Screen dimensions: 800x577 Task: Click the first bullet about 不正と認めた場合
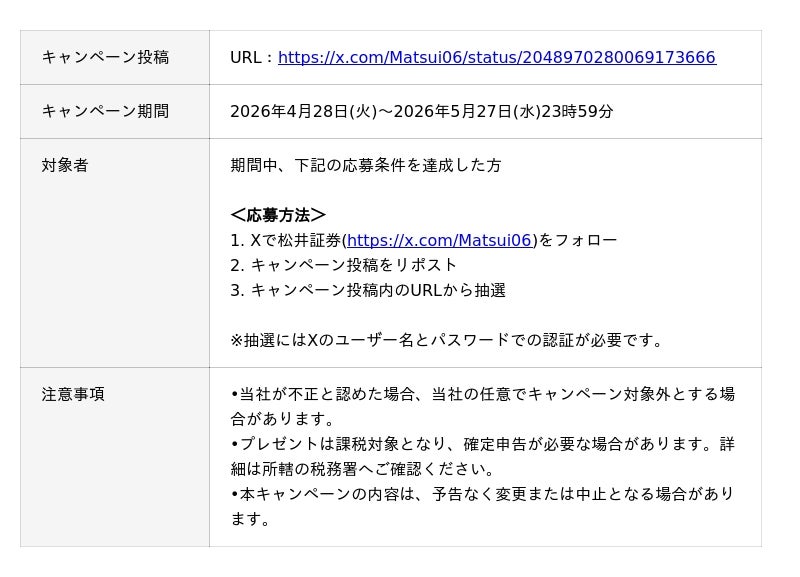coord(482,394)
